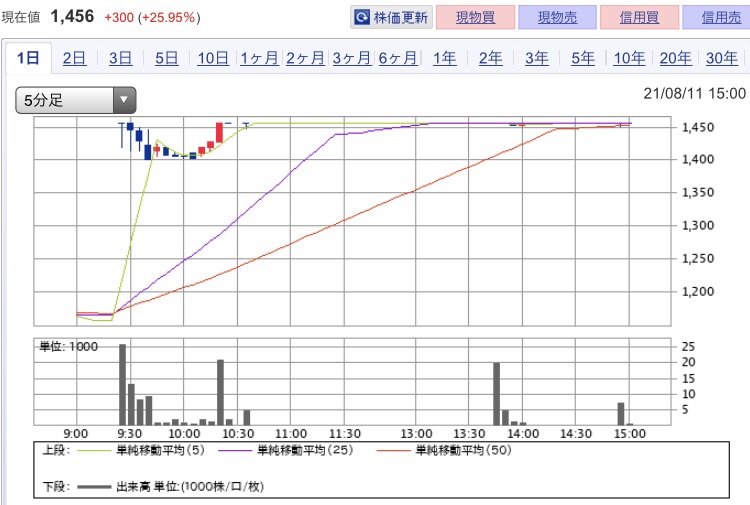Viewport: 750px width, 505px height.
Task: Select the 5年 chart range
Action: (x=583, y=58)
